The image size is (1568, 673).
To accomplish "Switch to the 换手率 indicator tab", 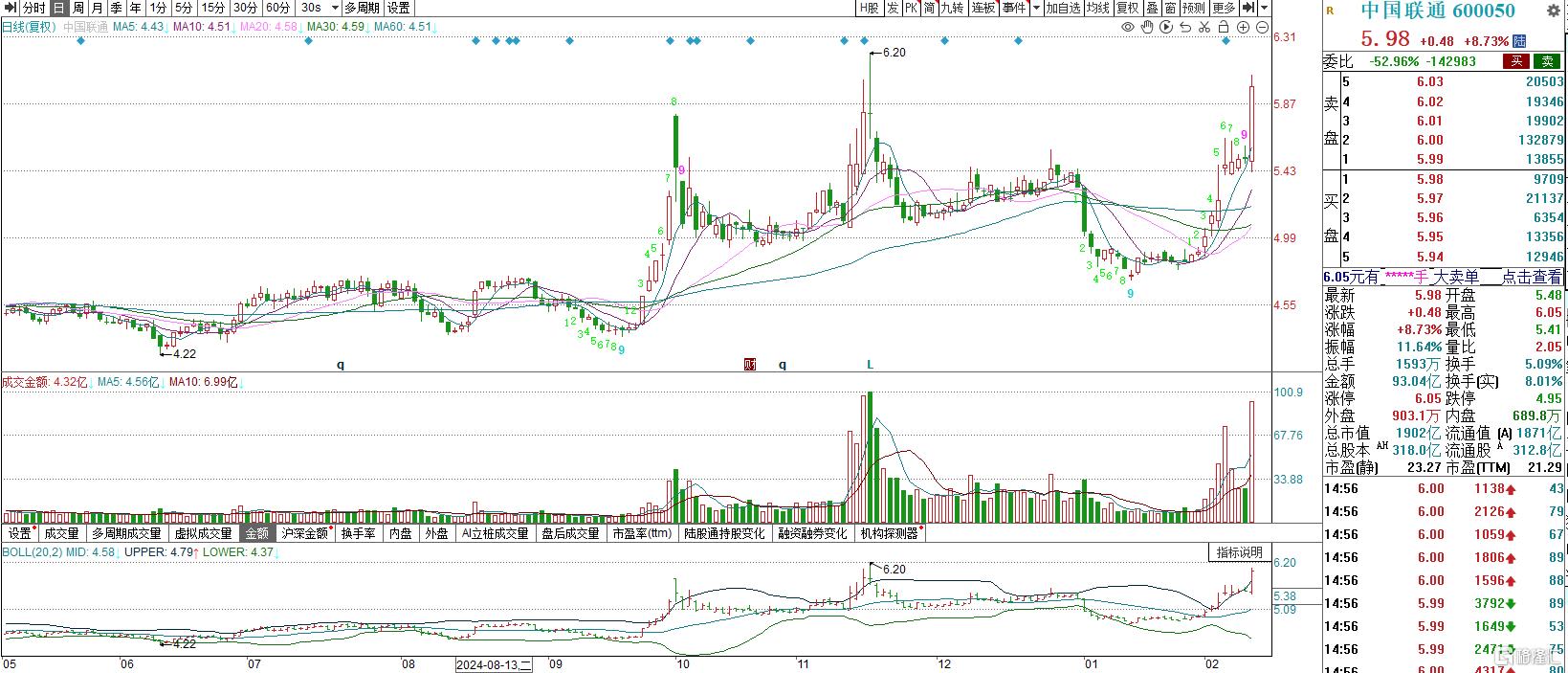I will (x=360, y=533).
